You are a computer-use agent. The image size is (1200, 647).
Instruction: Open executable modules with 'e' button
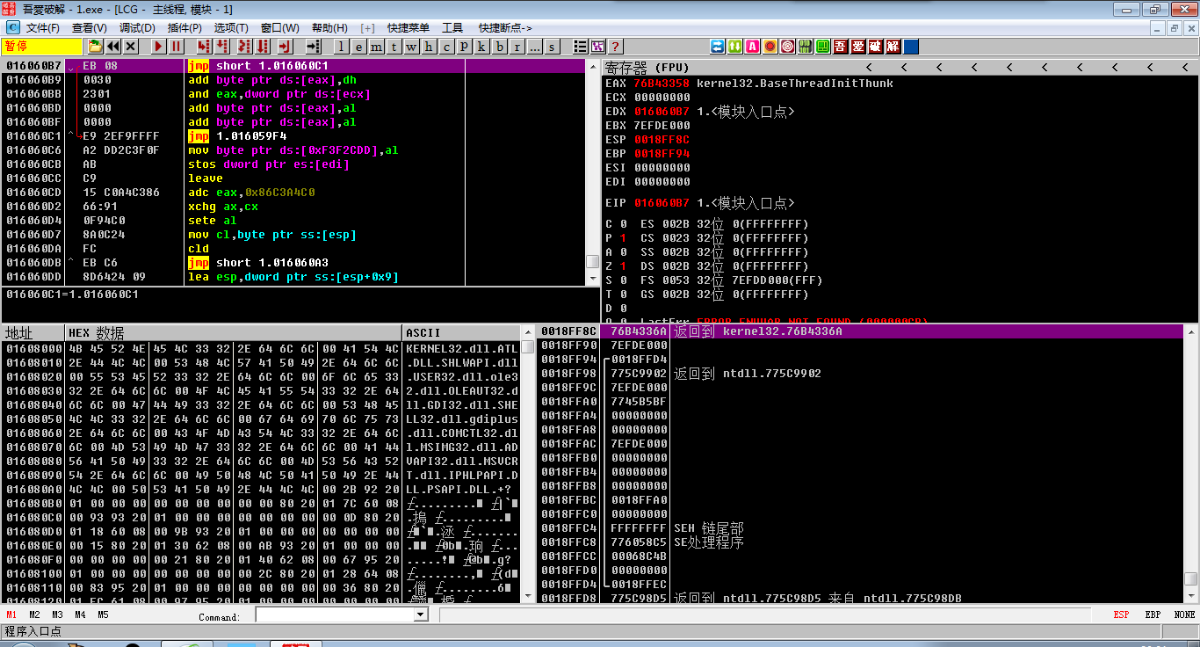point(359,46)
